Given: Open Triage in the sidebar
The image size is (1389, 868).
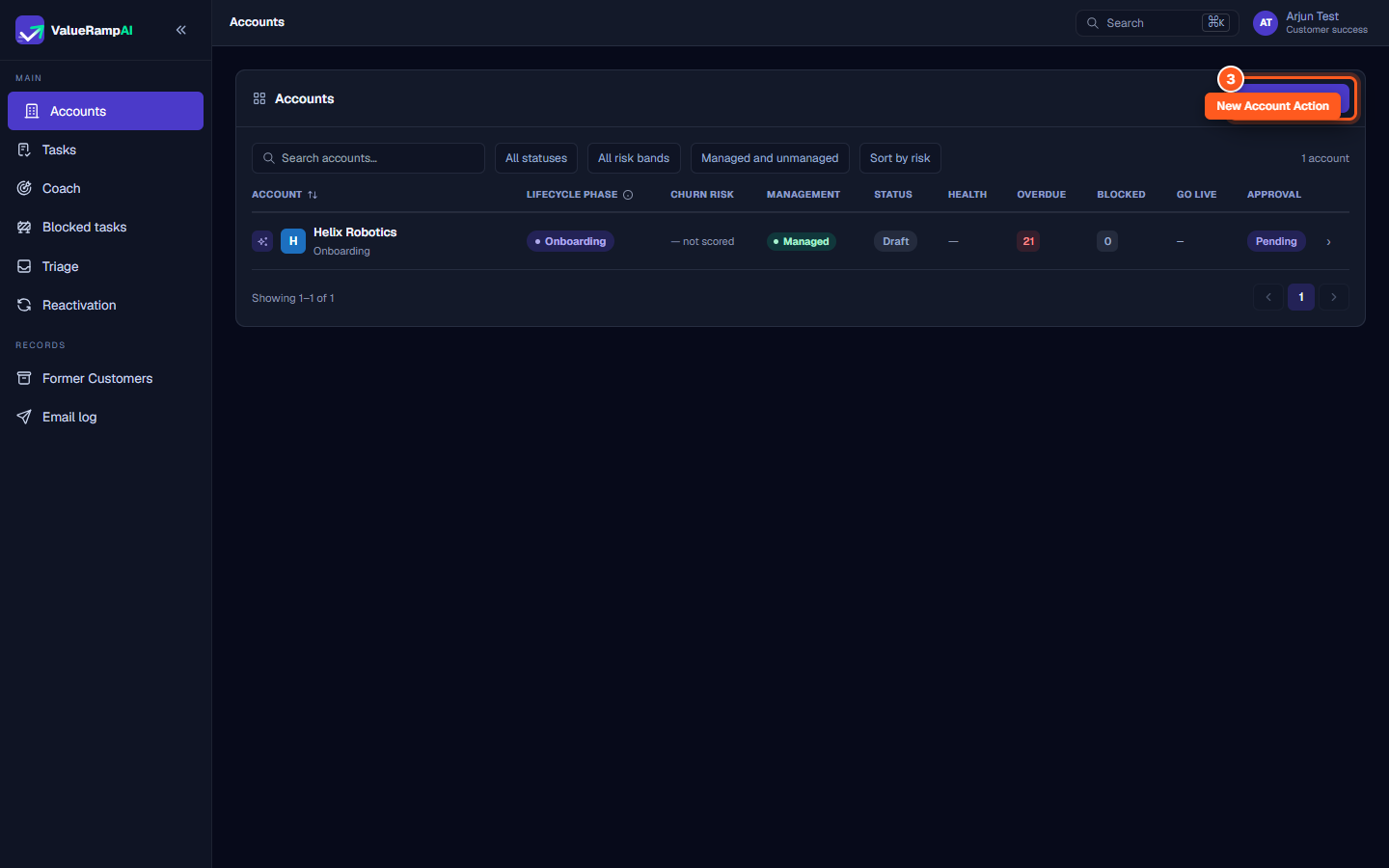Looking at the screenshot, I should (105, 266).
